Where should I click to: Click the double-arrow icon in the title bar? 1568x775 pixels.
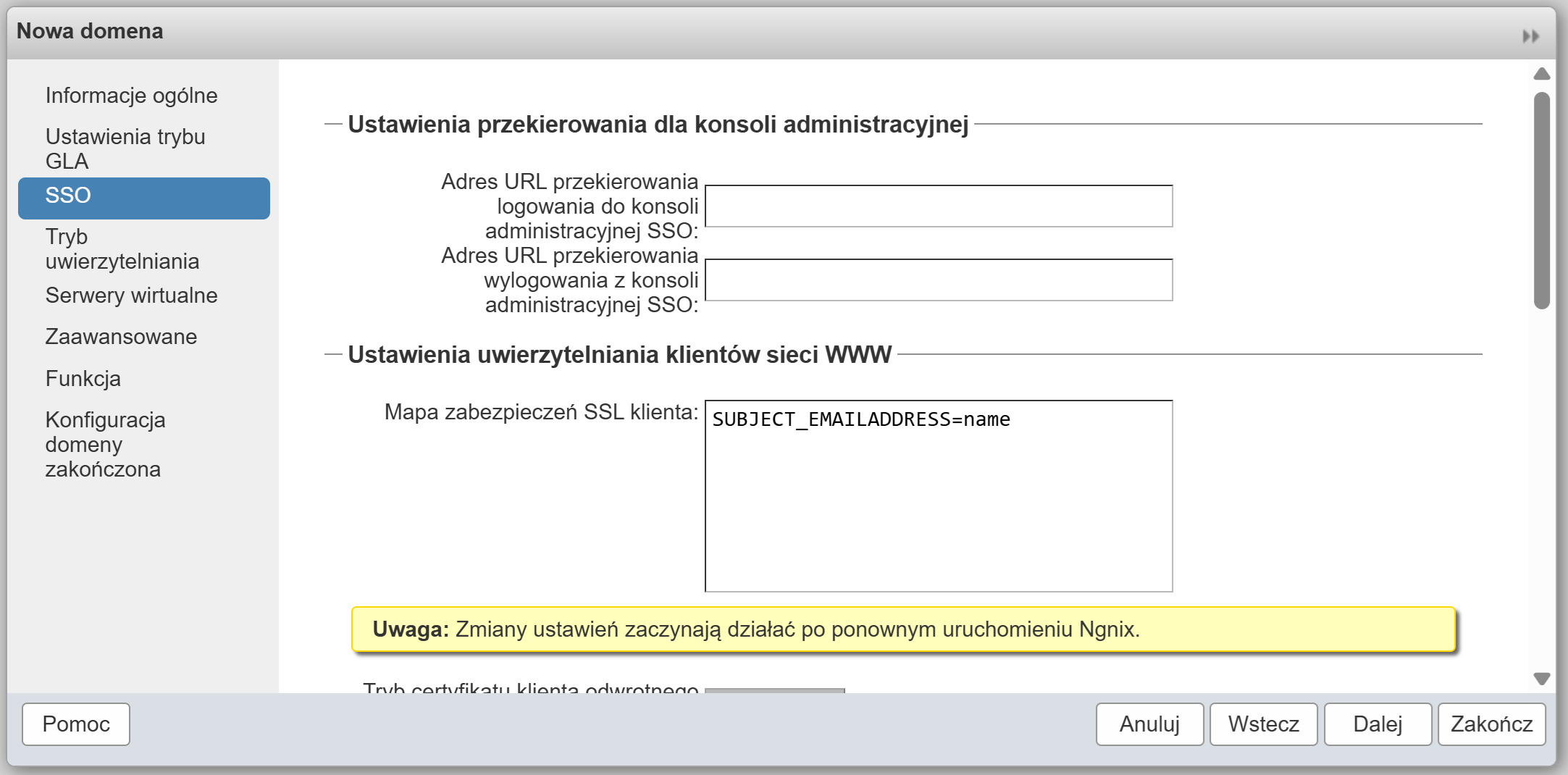pyautogui.click(x=1530, y=36)
